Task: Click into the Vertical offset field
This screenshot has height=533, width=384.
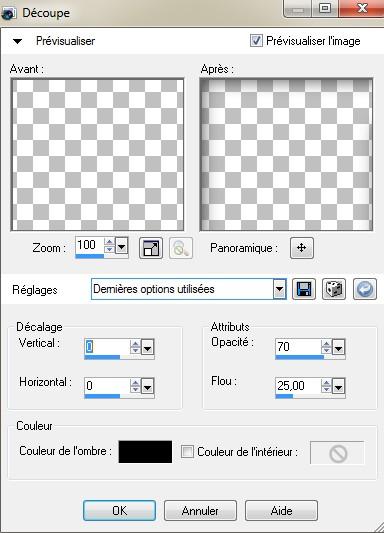Action: coord(107,347)
